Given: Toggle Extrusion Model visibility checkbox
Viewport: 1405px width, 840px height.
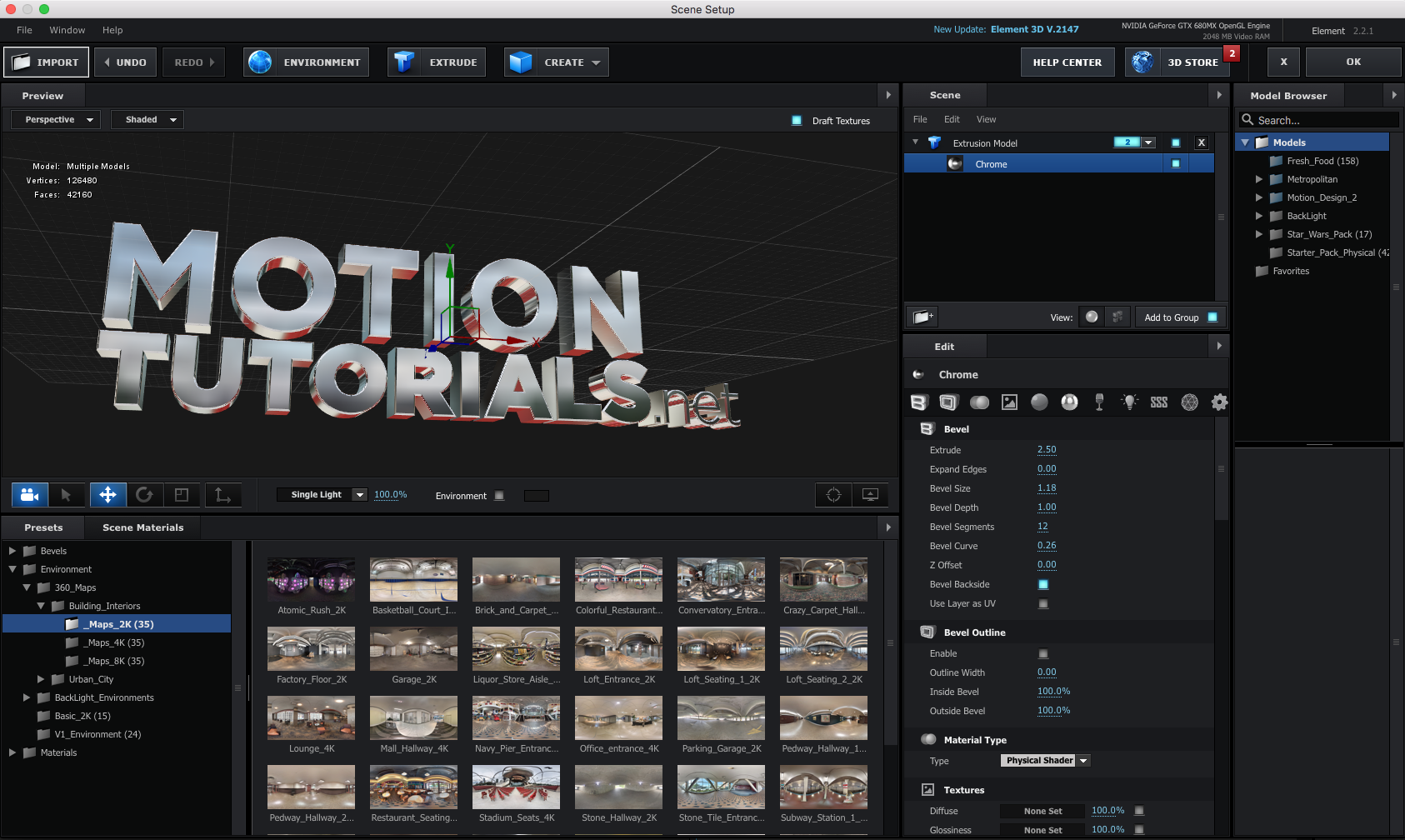Looking at the screenshot, I should pyautogui.click(x=1176, y=142).
